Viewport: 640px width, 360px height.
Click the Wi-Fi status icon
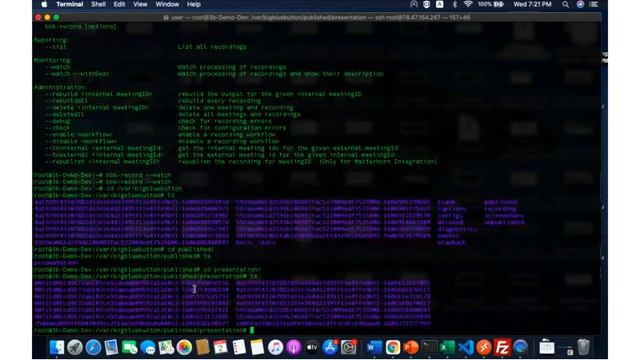468,4
